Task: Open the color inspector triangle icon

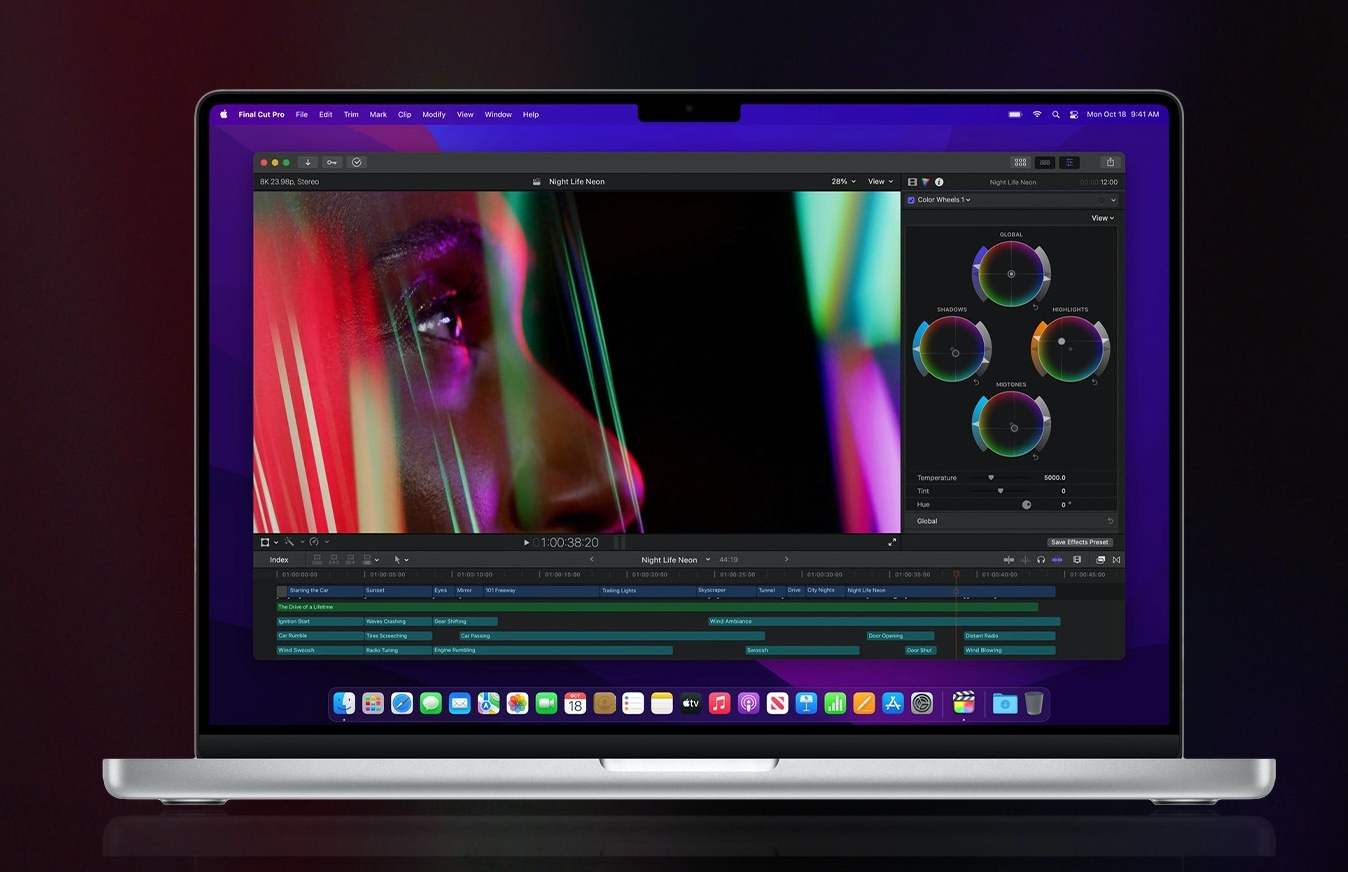Action: click(x=925, y=182)
